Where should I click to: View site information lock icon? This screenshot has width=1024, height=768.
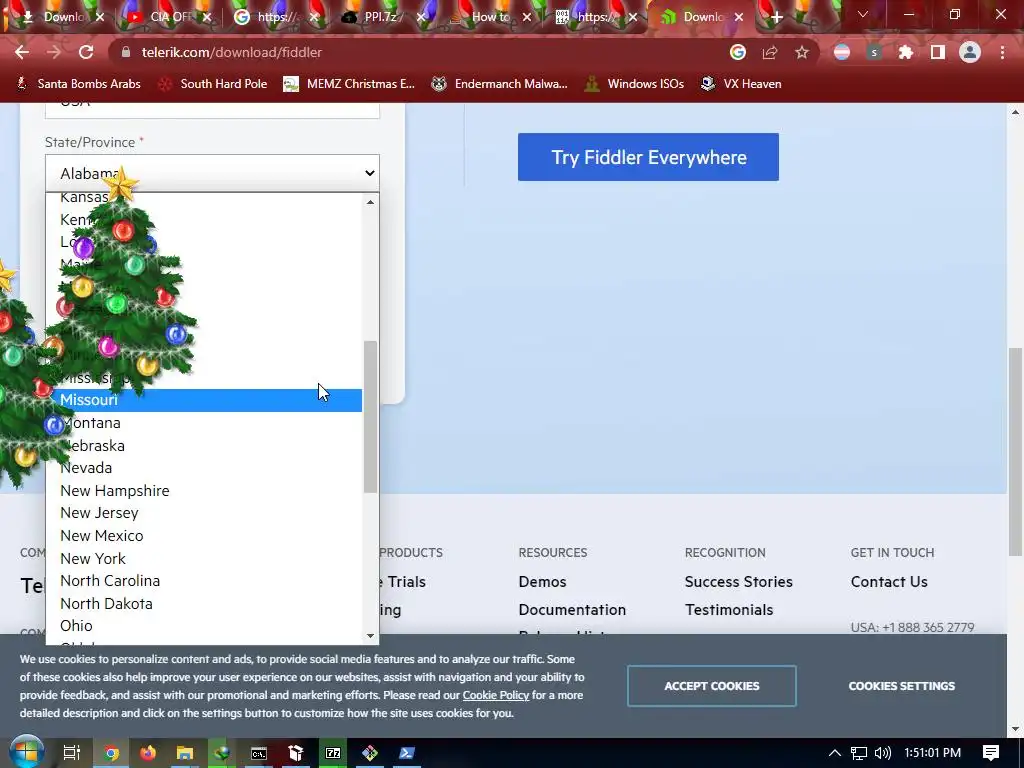127,52
